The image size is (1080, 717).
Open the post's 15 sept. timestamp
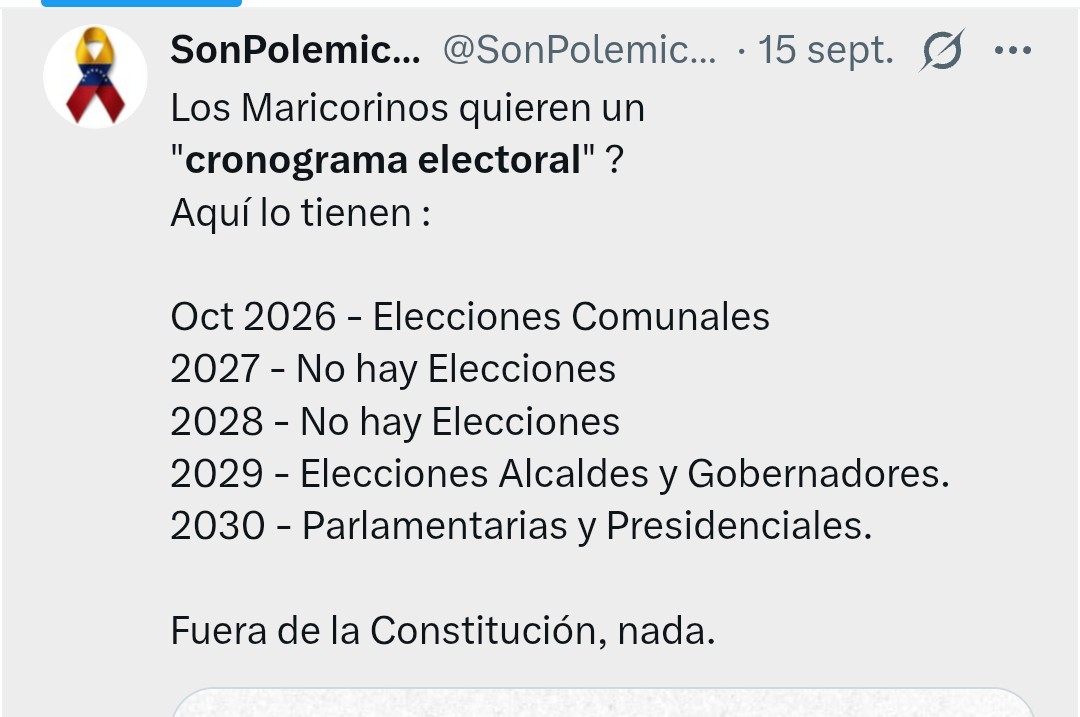[x=826, y=50]
